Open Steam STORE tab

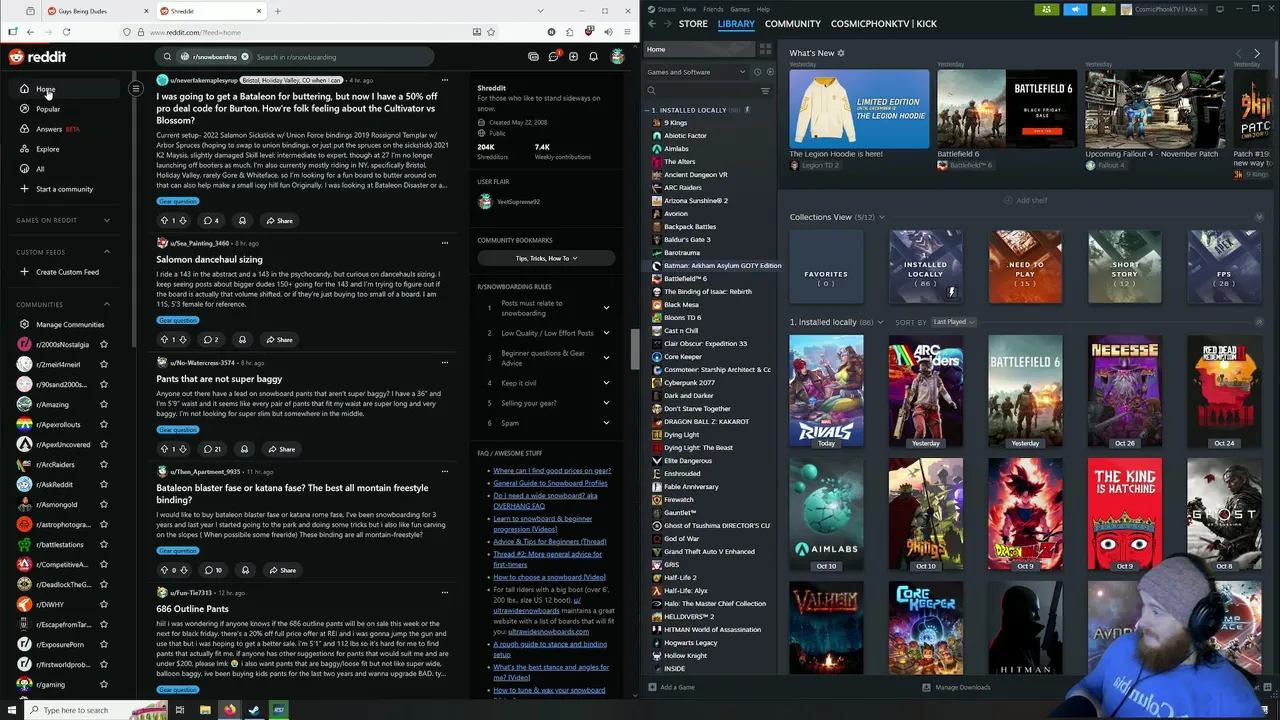pyautogui.click(x=693, y=24)
